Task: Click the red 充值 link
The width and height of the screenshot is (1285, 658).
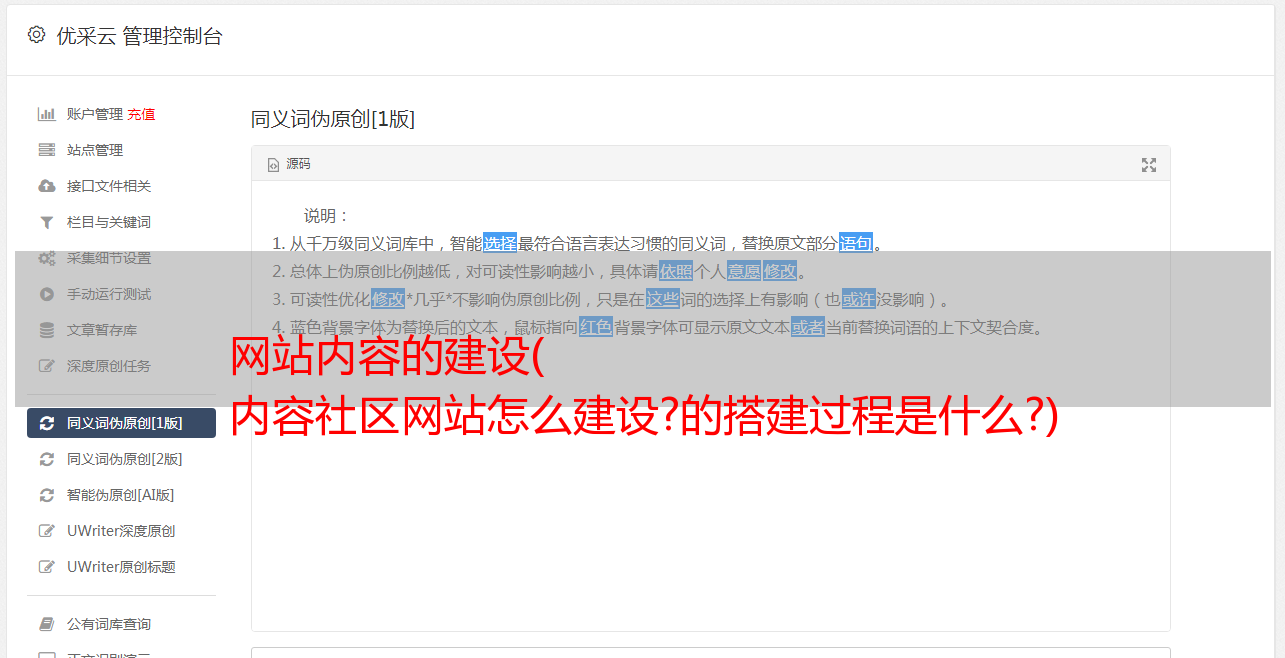Action: 141,114
